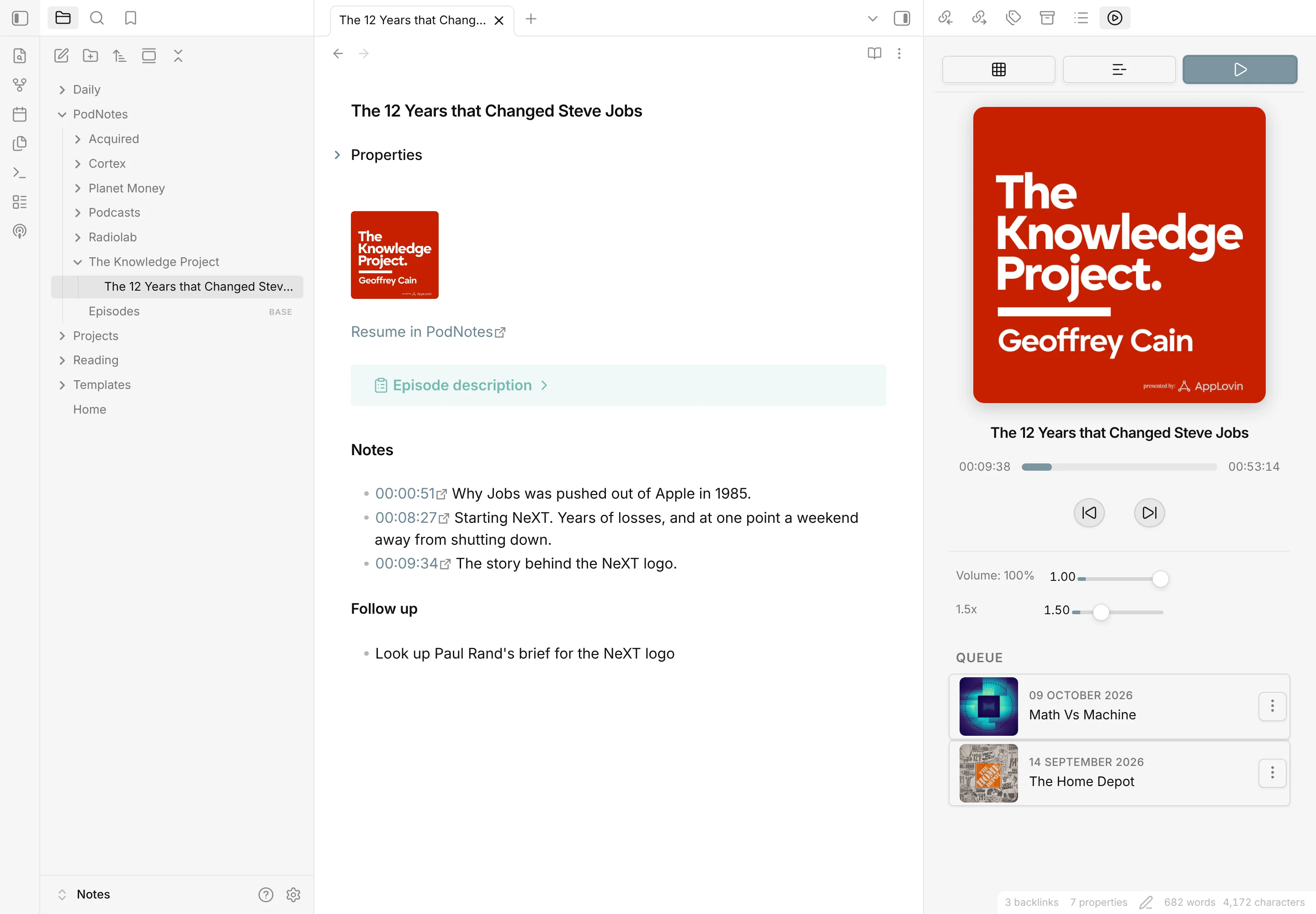This screenshot has width=1316, height=914.
Task: Switch to the podcast grid tab
Action: (x=999, y=70)
